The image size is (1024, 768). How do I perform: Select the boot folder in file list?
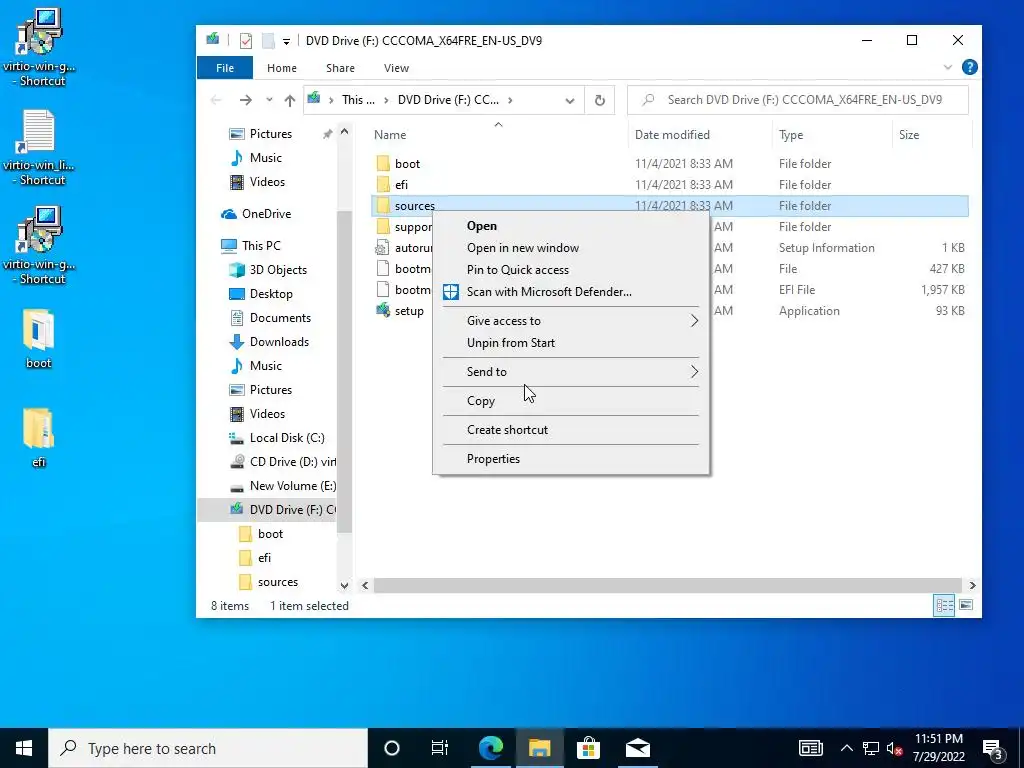point(407,164)
